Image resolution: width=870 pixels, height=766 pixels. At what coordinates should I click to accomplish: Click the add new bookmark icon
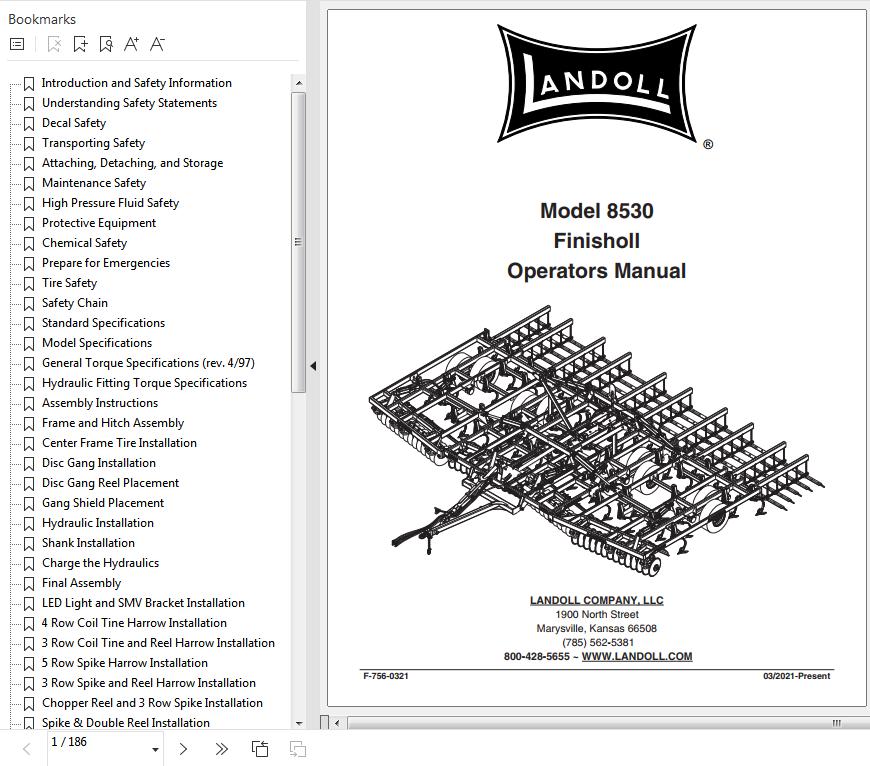coord(80,44)
